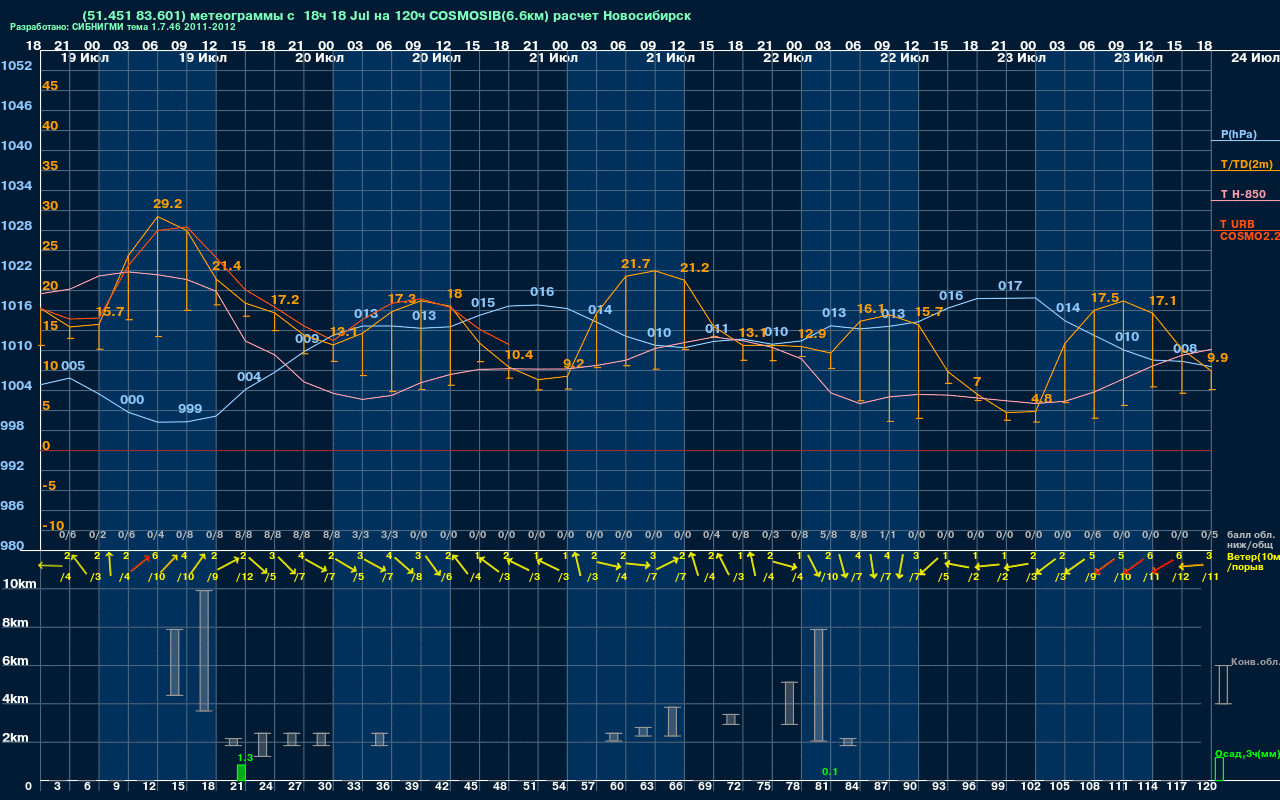Click the 17.1 temperature label
Screen dimensions: 1280x800
(x=1163, y=301)
